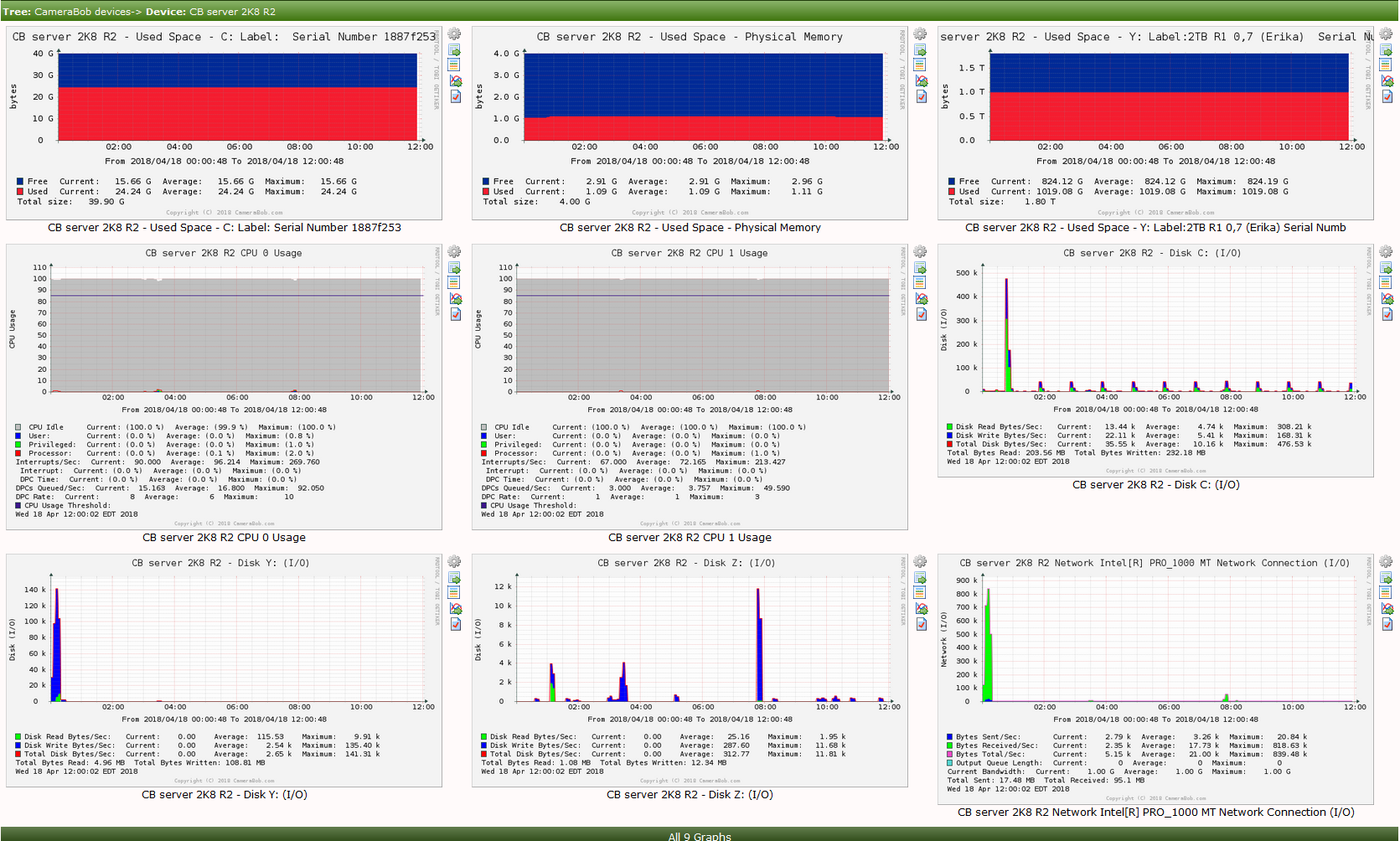Export CSV data icon for CPU 0 Usage graph

[455, 268]
